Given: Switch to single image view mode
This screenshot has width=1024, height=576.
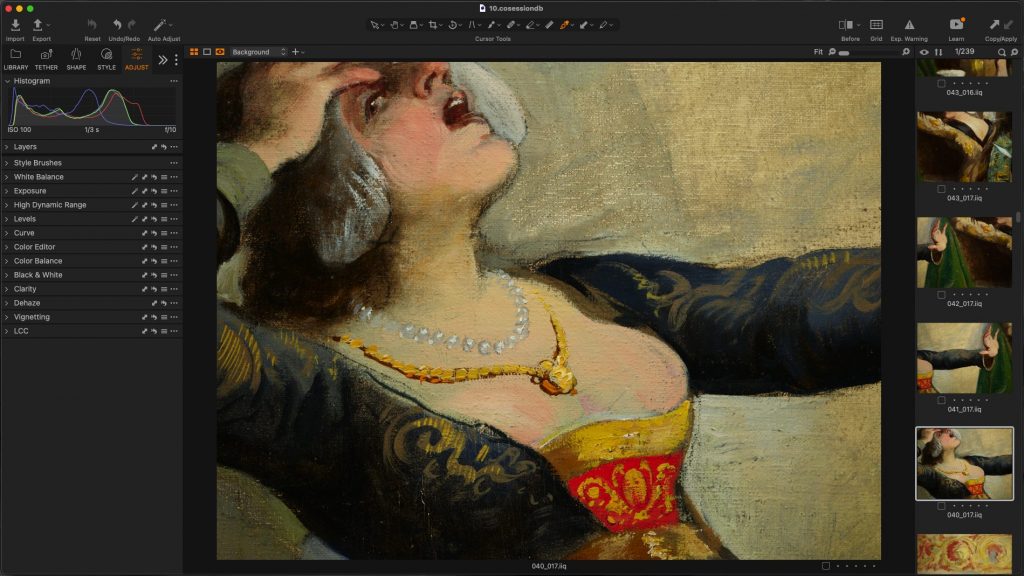Looking at the screenshot, I should pos(207,52).
